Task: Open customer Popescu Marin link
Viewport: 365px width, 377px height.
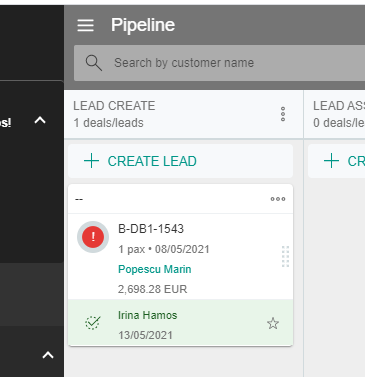Action: tap(155, 269)
